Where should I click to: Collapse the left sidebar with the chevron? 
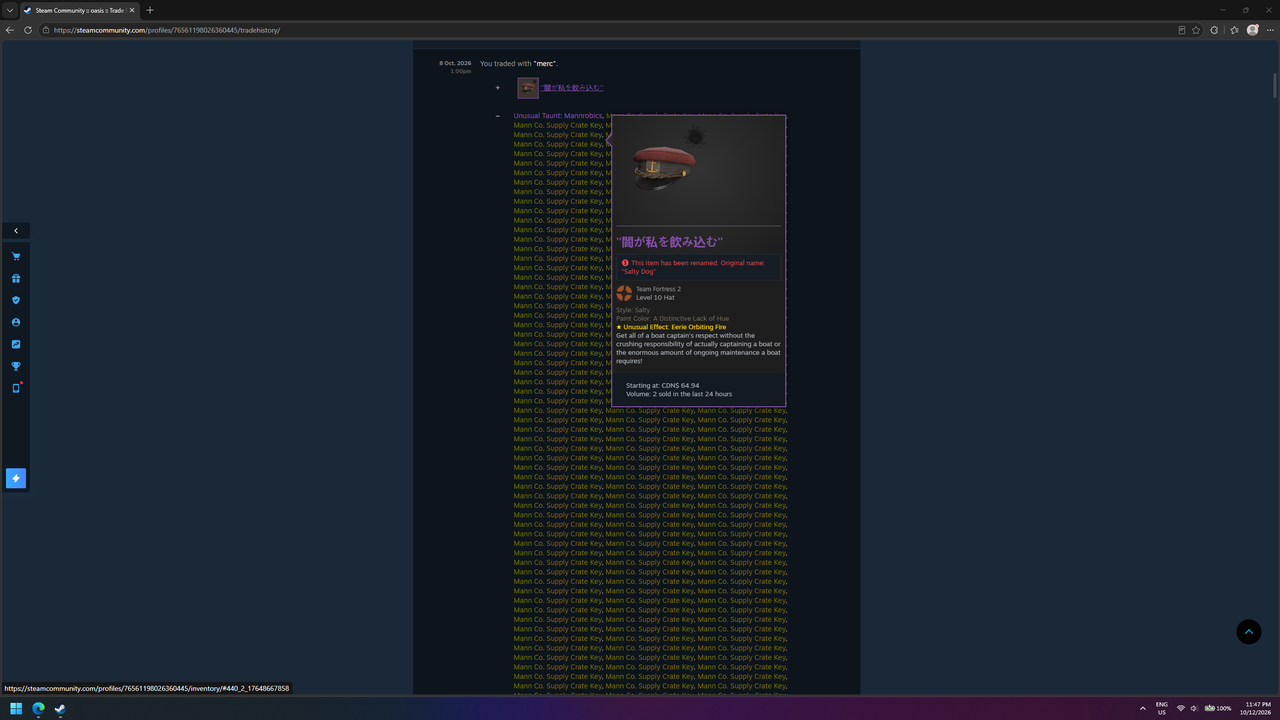pos(16,231)
